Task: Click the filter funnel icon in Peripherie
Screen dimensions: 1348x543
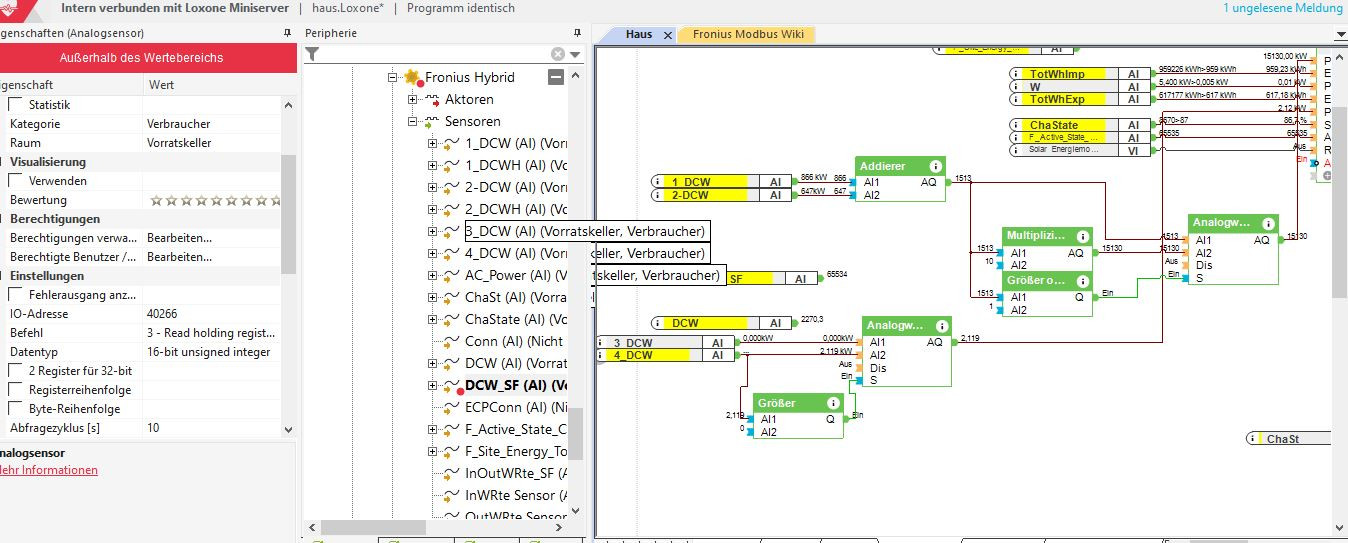Action: 313,54
